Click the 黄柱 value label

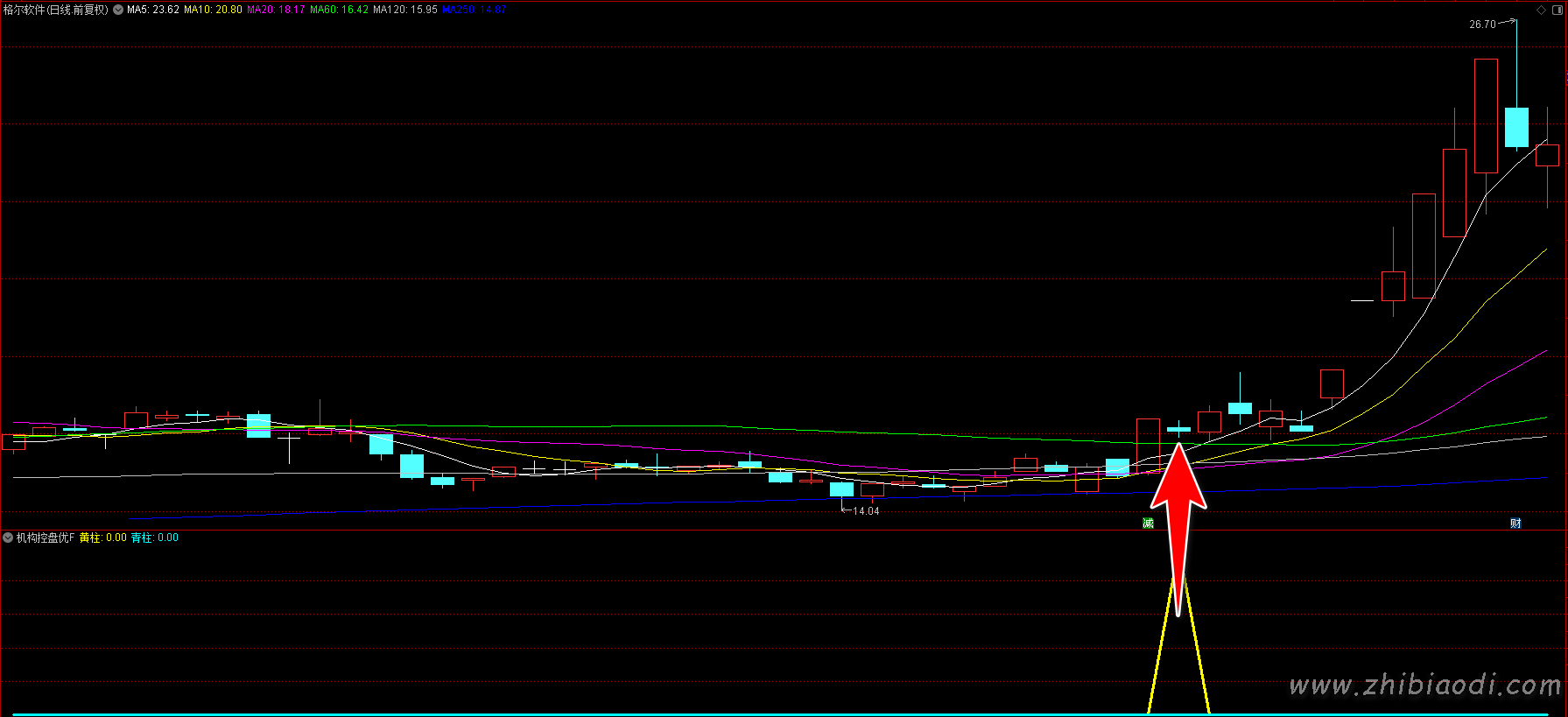pos(103,538)
